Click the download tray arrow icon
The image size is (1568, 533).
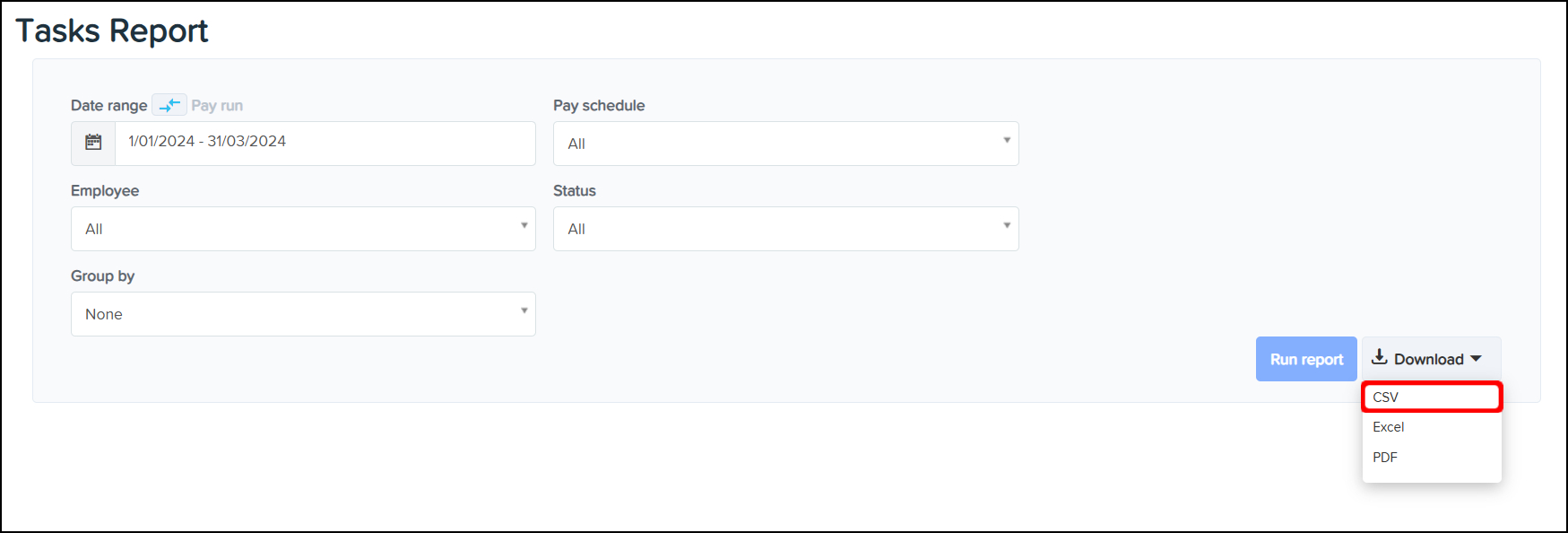(x=1380, y=357)
